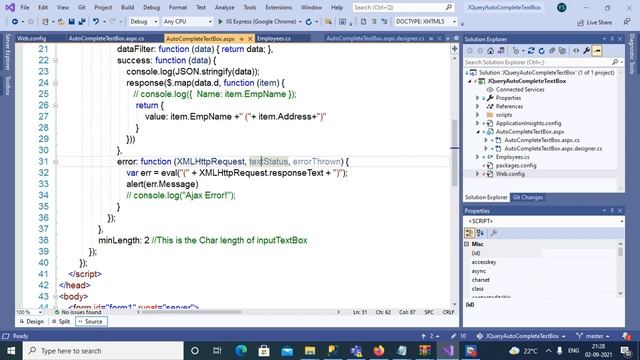Click the Source view button
The width and height of the screenshot is (640, 360).
tap(91, 322)
